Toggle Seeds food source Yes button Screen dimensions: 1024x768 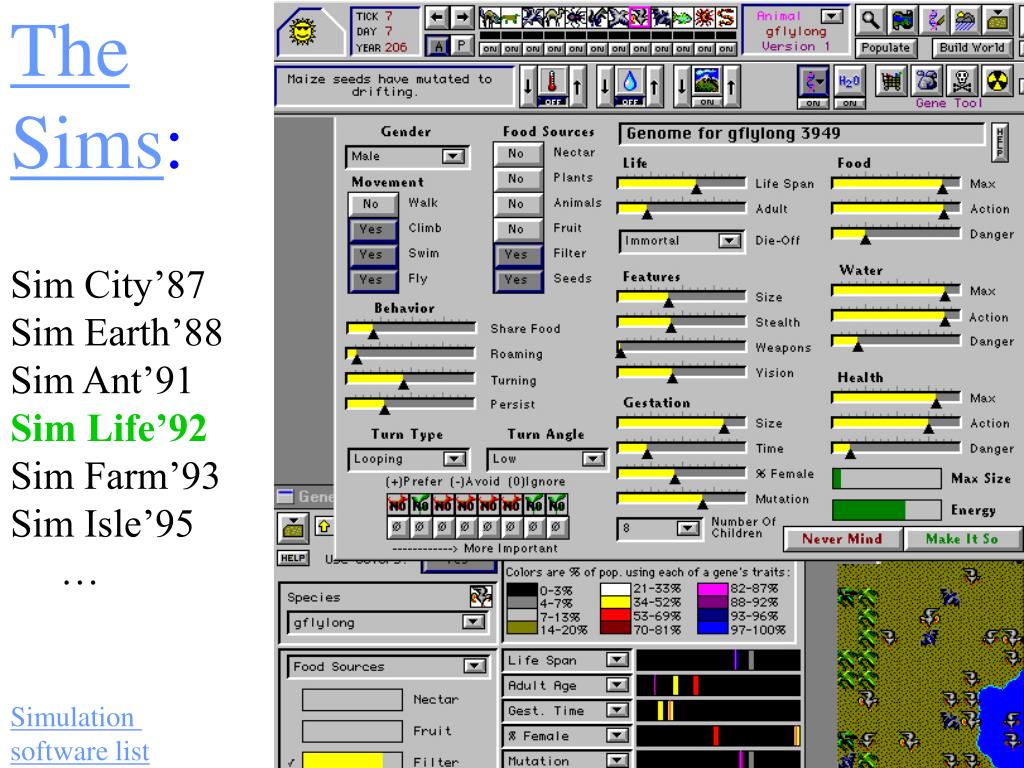517,280
